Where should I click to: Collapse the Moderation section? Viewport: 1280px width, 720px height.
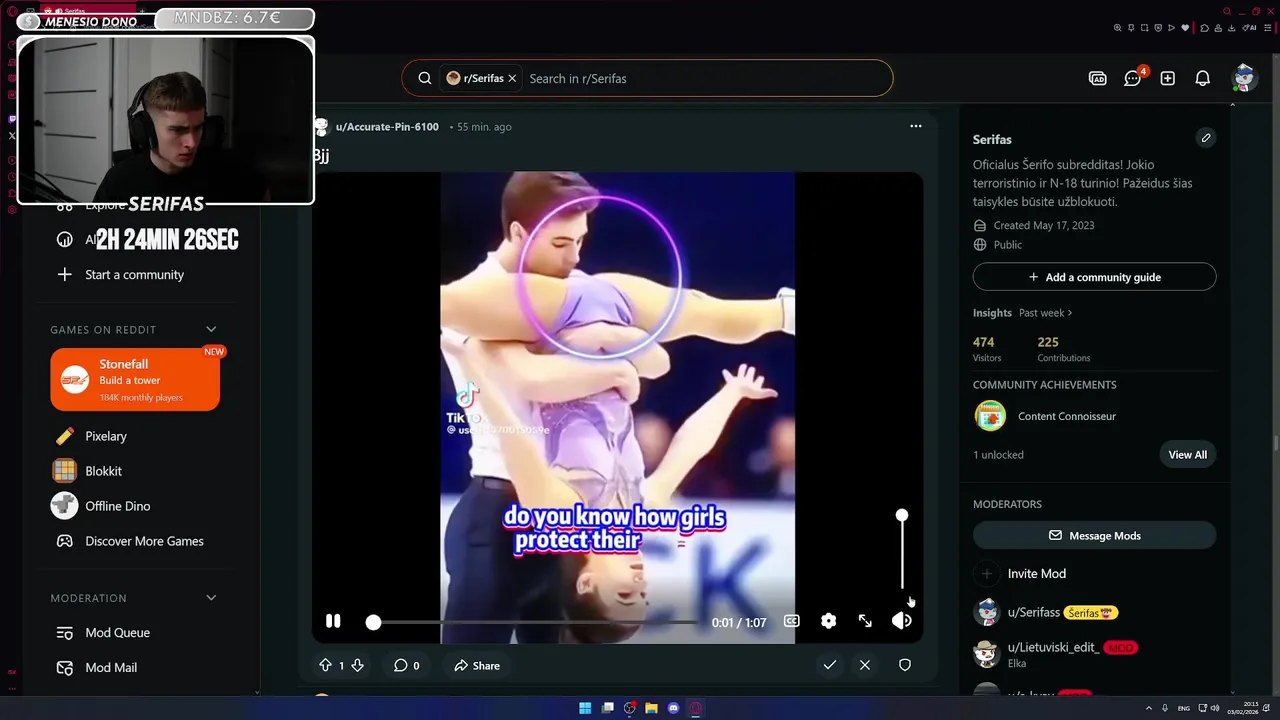coord(211,598)
